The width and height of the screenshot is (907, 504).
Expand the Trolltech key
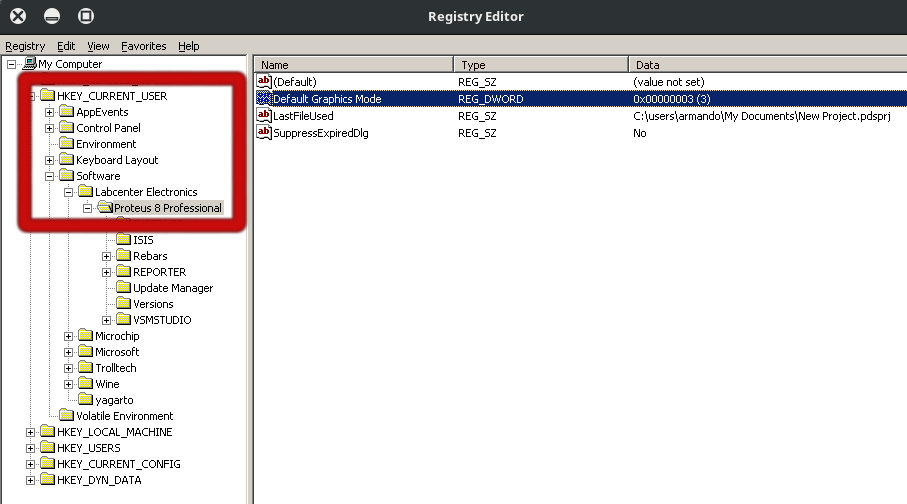coord(68,368)
